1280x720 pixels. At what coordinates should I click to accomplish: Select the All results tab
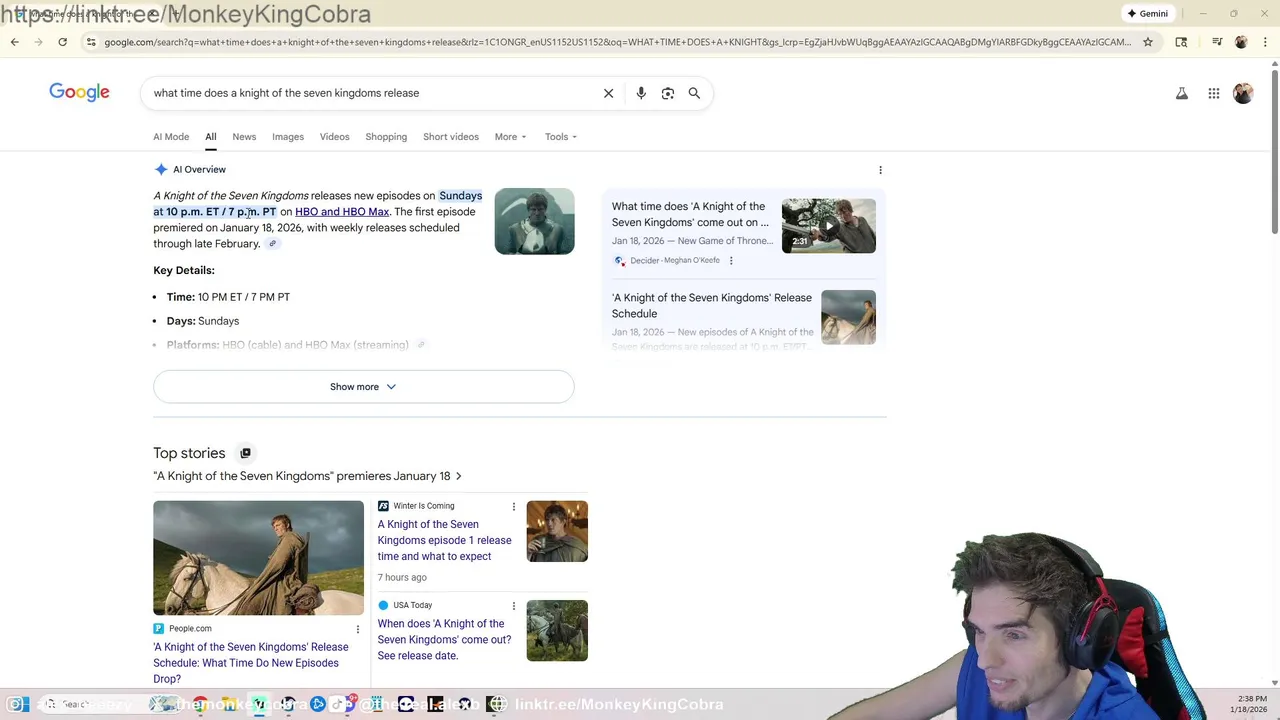coord(211,137)
